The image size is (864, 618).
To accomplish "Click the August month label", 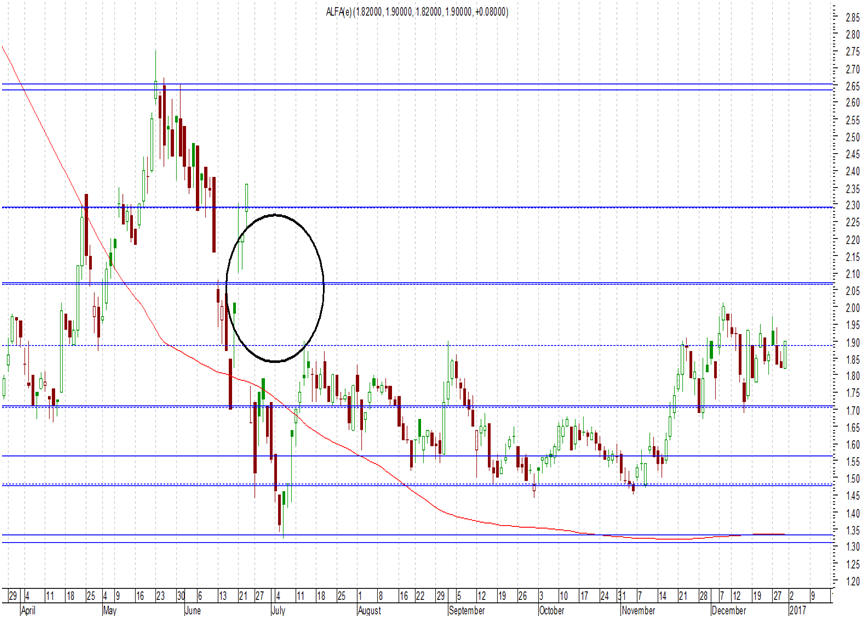I will coord(369,610).
